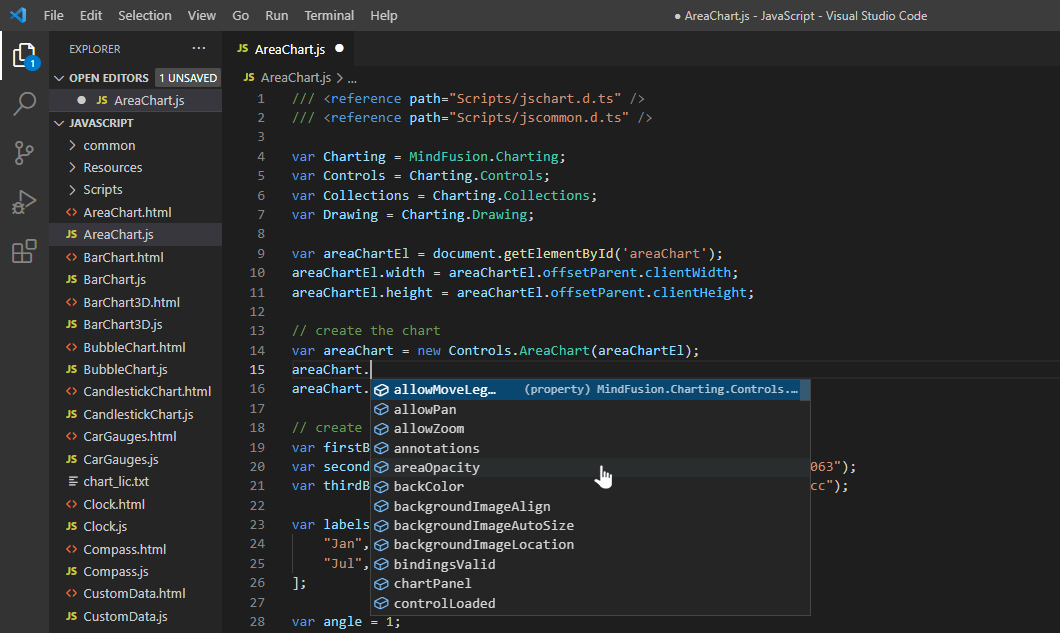Click the JS icon of Clock.js
The width and height of the screenshot is (1060, 633).
tap(72, 526)
